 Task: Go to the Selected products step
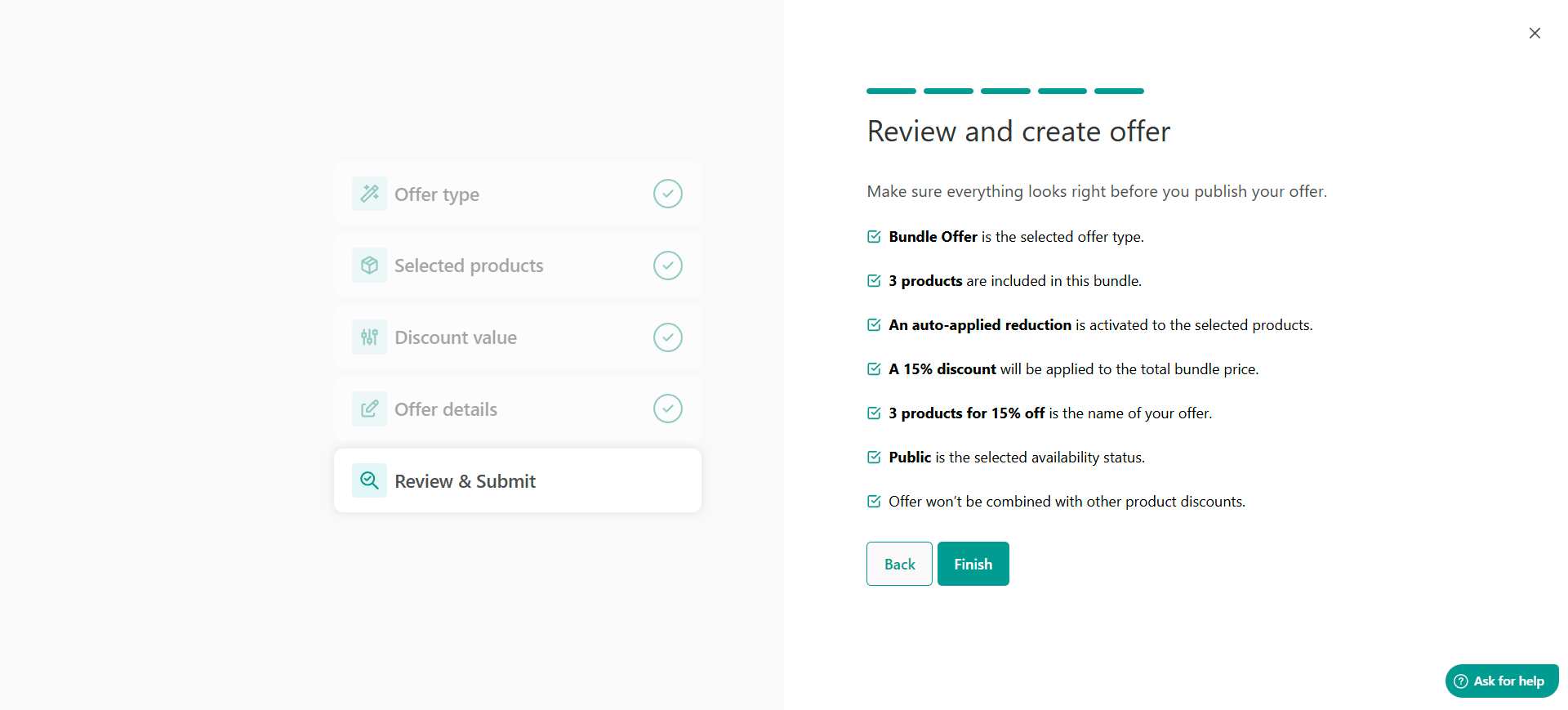(x=518, y=266)
